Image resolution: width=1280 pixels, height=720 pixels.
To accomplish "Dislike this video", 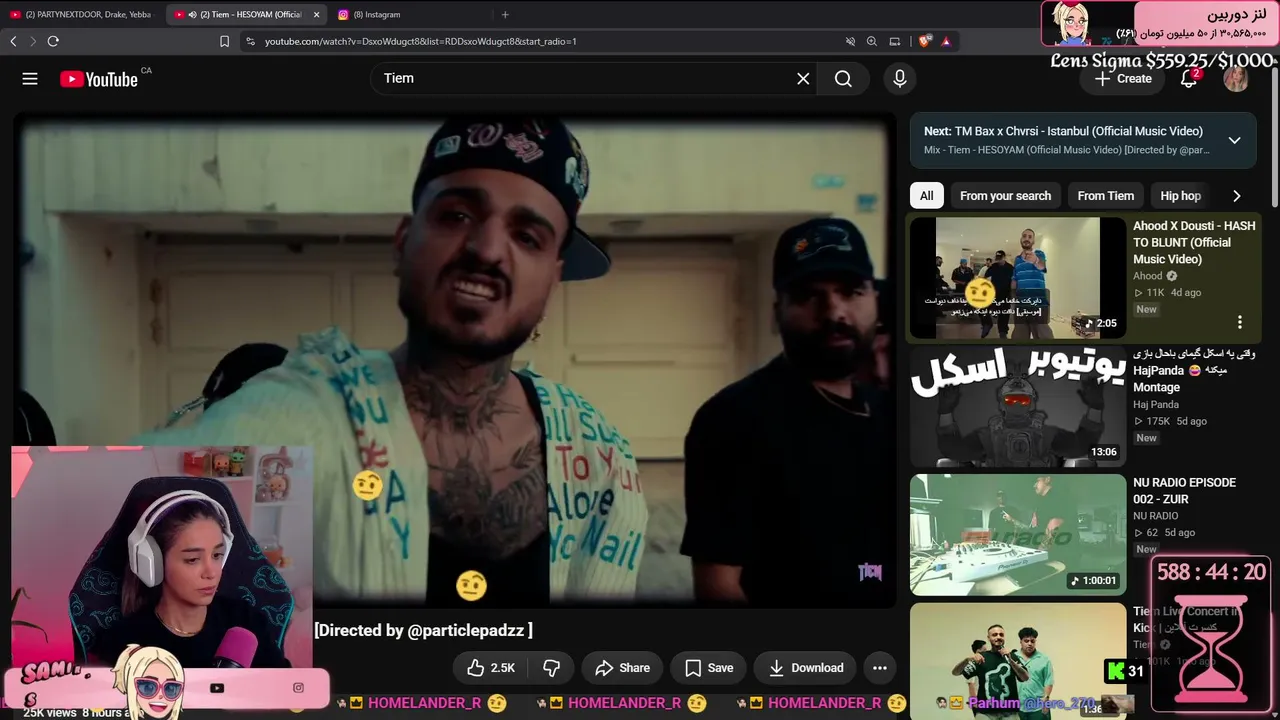I will [551, 668].
